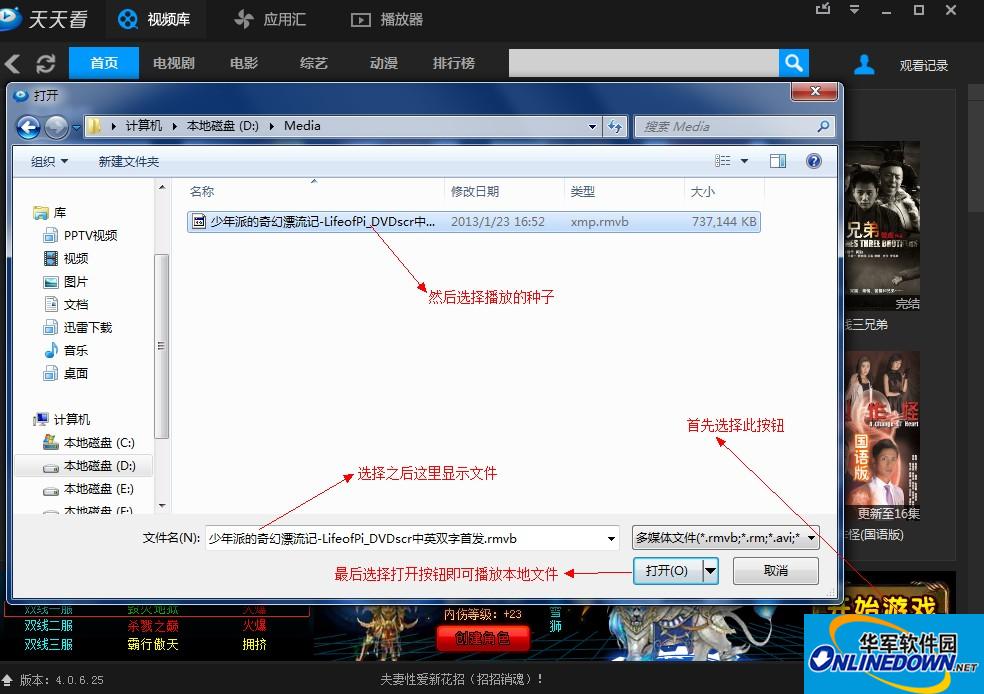The height and width of the screenshot is (694, 984).
Task: Click the user avatar icon near 观看记录
Action: pyautogui.click(x=863, y=63)
